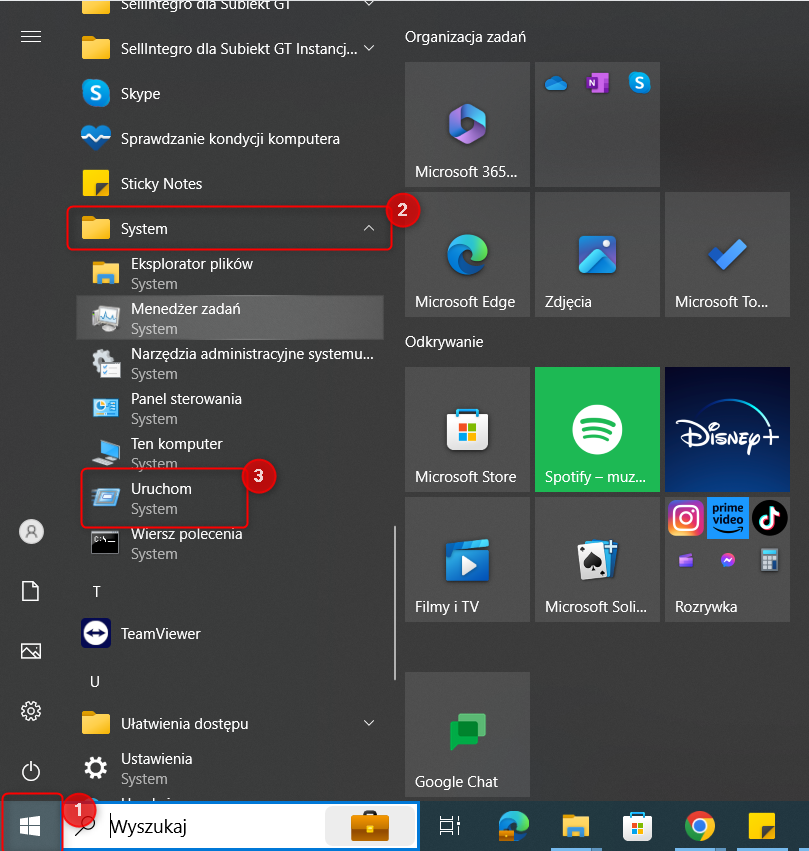The height and width of the screenshot is (851, 809).
Task: Launch Menedżer zadań
Action: point(230,318)
